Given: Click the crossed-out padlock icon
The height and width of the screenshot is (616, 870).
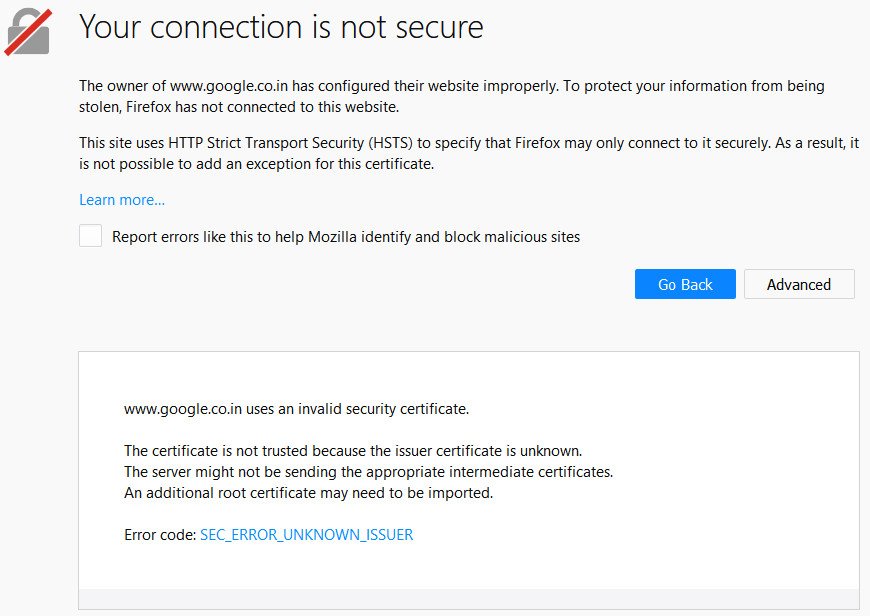Looking at the screenshot, I should (x=28, y=32).
